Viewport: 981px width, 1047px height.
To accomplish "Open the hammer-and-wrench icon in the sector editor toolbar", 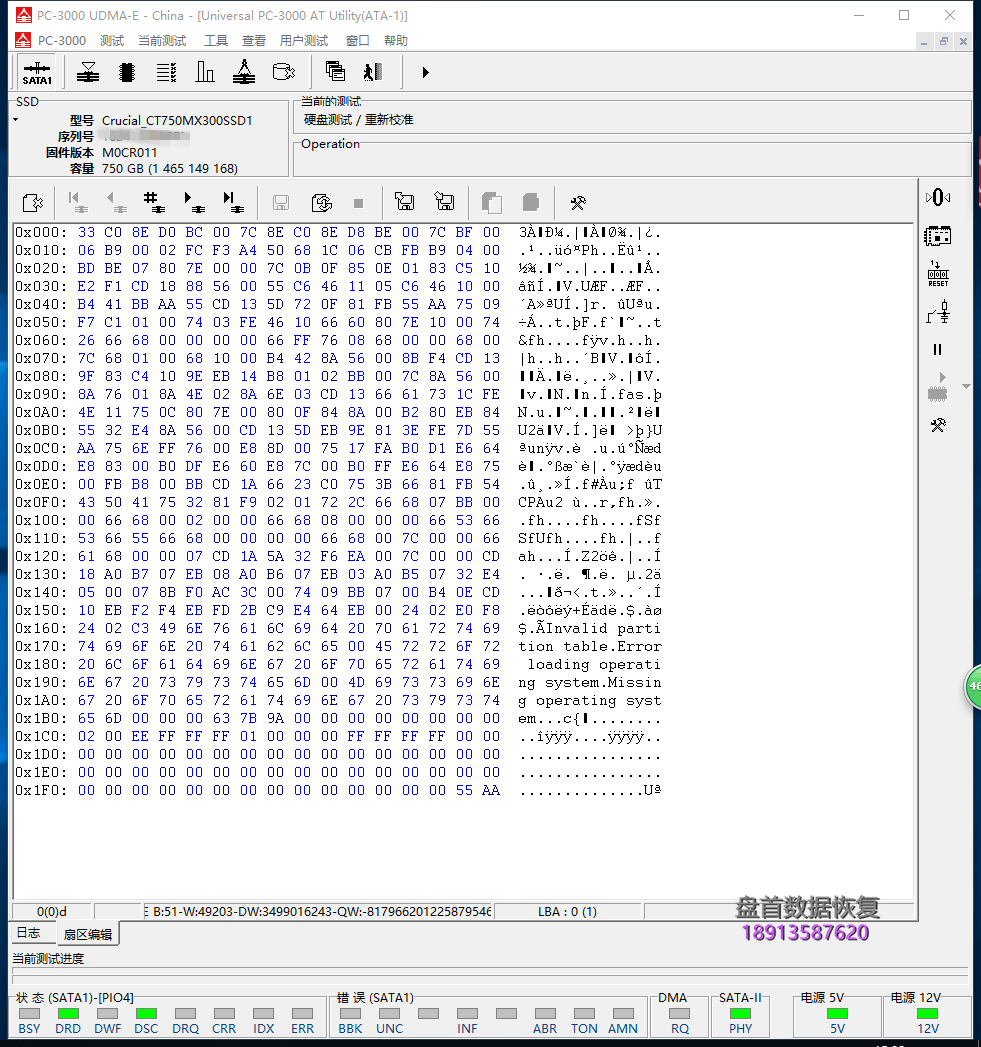I will click(x=578, y=203).
